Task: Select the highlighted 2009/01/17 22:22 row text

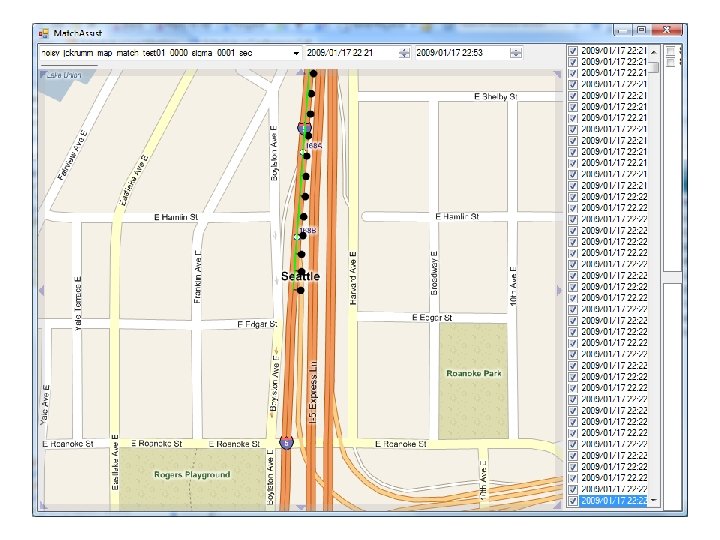Action: tap(614, 501)
